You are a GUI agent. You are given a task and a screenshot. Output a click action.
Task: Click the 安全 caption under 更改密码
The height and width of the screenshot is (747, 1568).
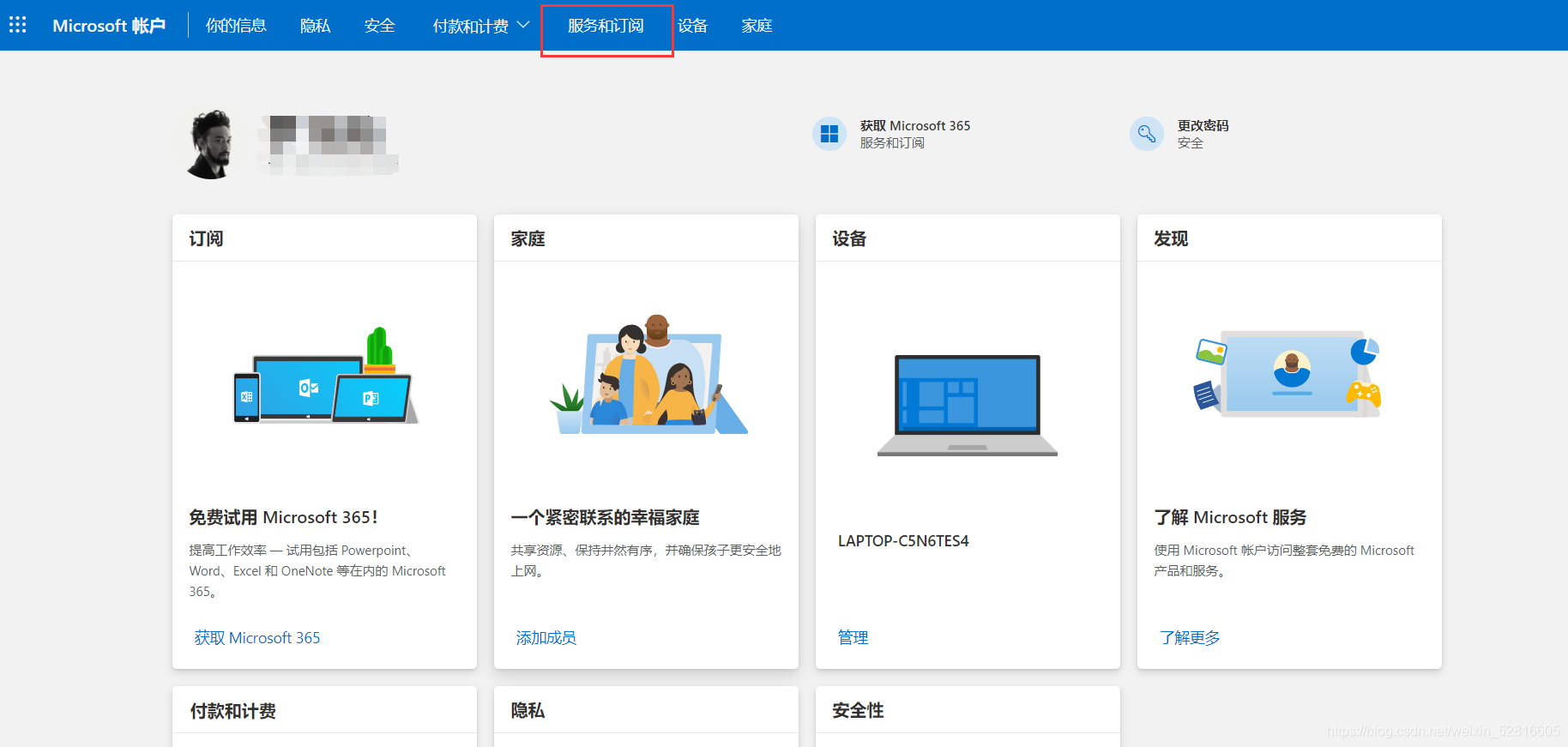click(1190, 143)
